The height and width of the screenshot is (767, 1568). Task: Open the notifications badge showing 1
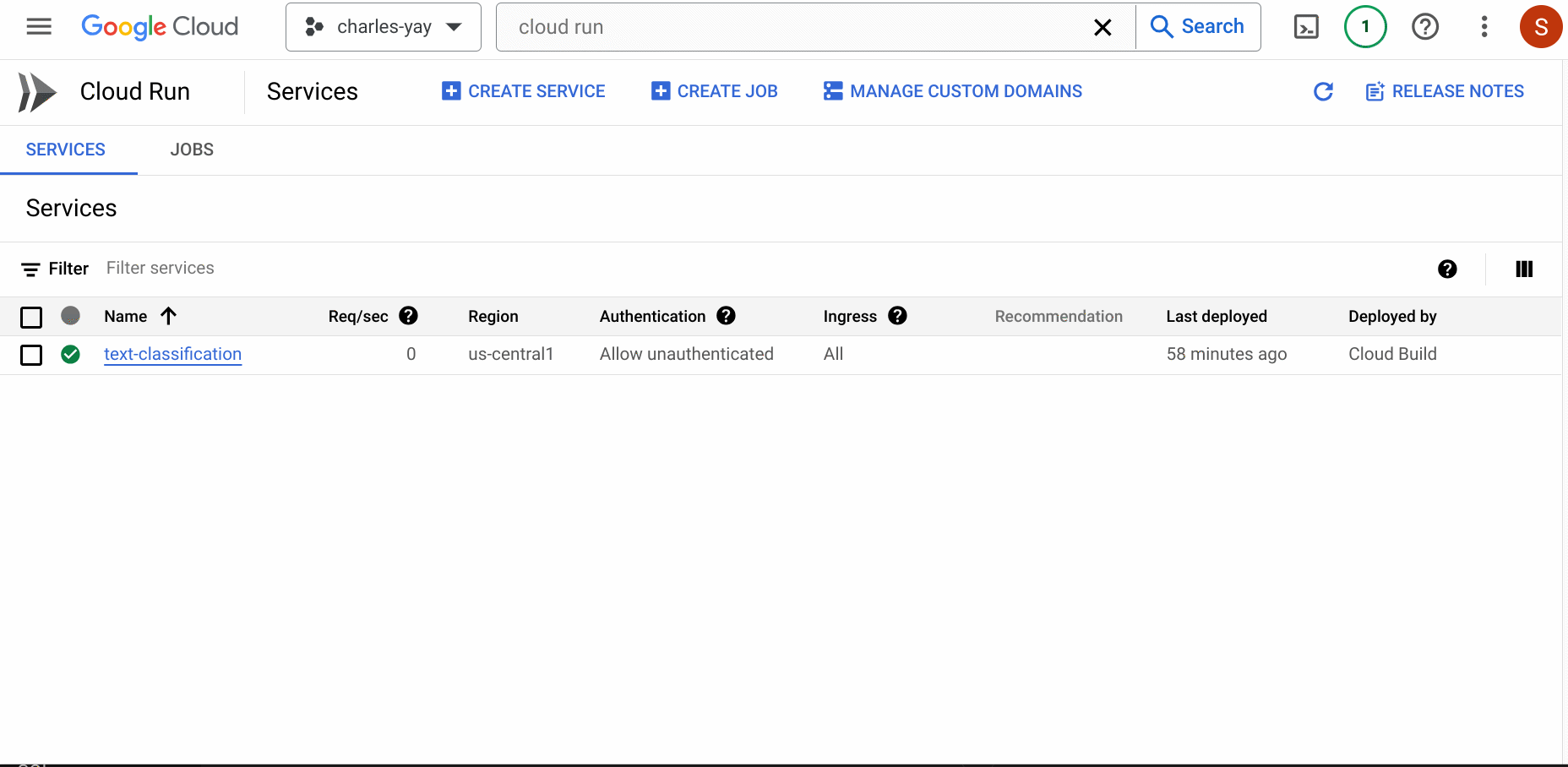point(1365,27)
